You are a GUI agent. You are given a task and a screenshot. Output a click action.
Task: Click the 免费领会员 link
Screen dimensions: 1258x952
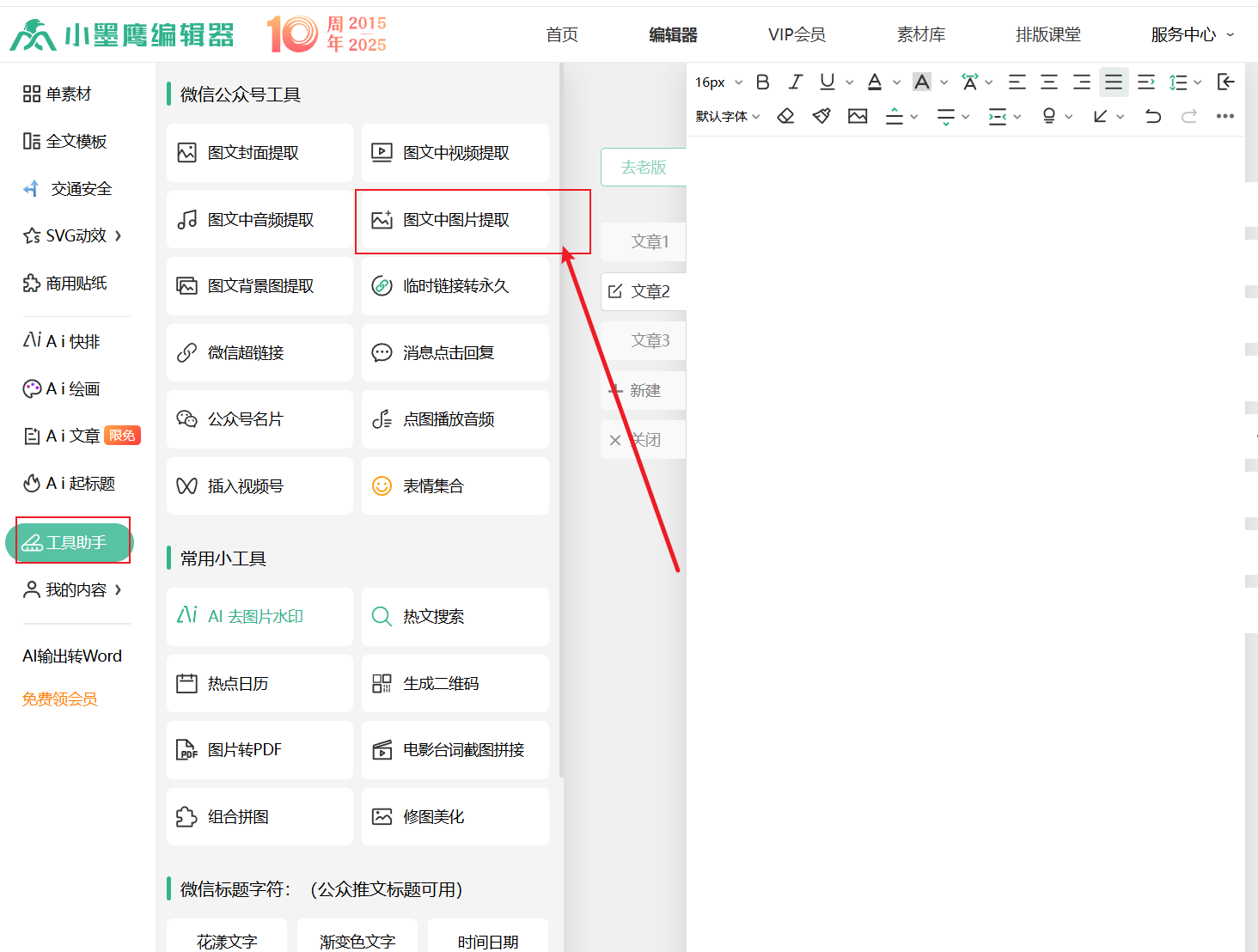pos(60,699)
